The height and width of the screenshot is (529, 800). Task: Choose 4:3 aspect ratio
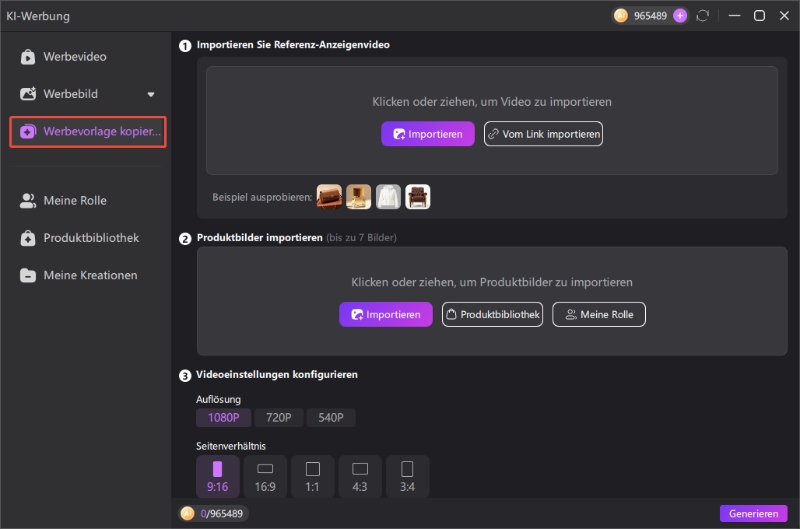tap(360, 476)
